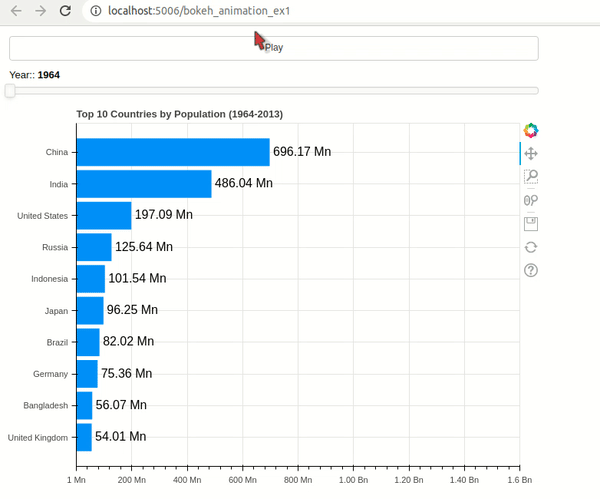Open the Bokeh help icon

click(x=531, y=271)
